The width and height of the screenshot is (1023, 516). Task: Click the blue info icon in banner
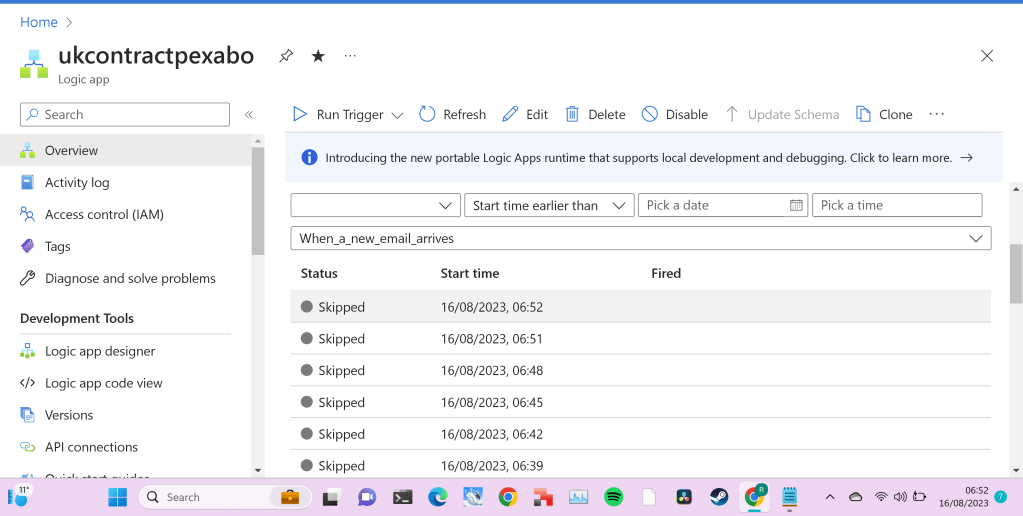(x=309, y=157)
